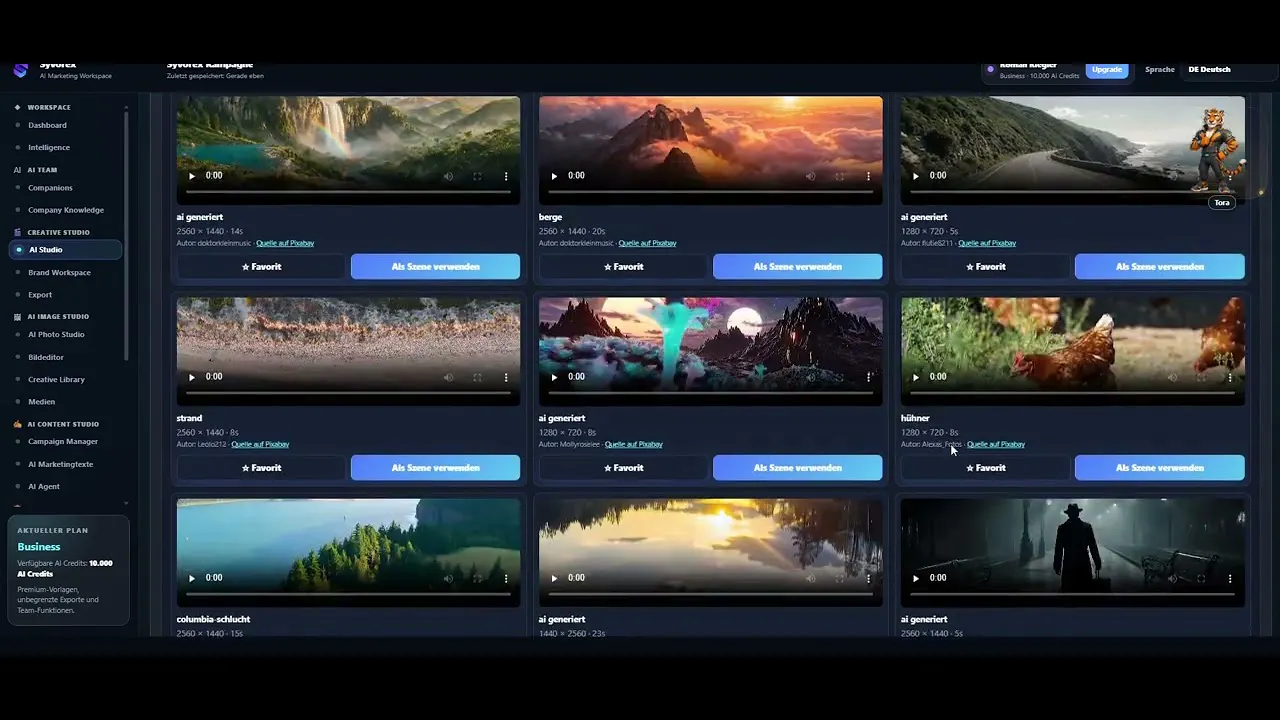Open more options on the strand video
This screenshot has width=1280, height=720.
[x=506, y=377]
